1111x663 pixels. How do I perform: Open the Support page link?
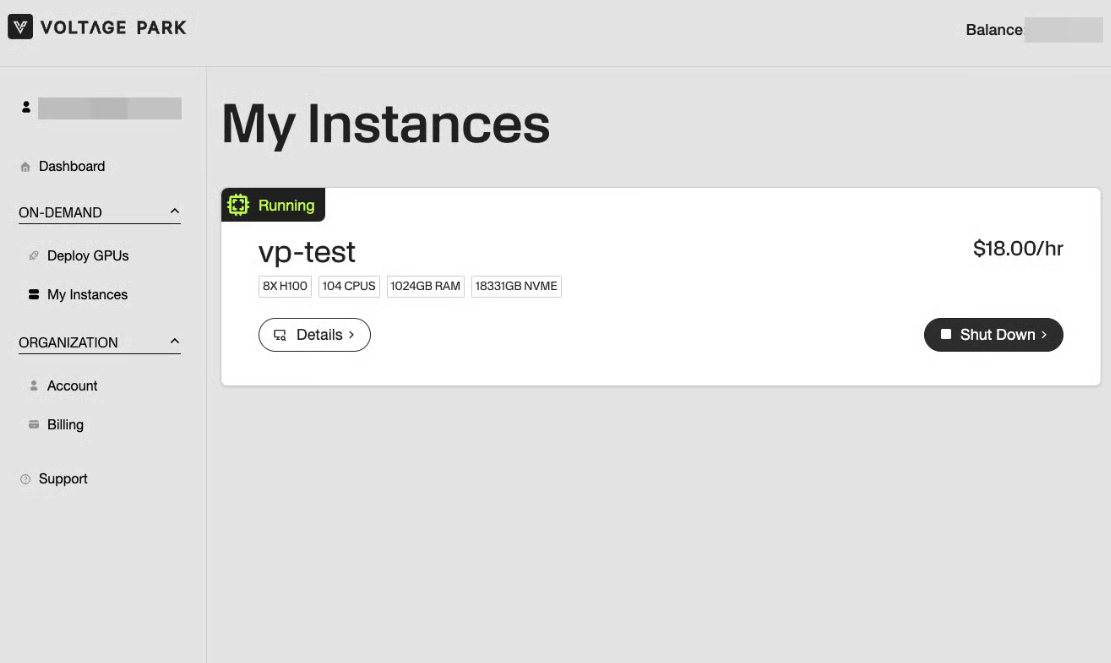pos(63,479)
